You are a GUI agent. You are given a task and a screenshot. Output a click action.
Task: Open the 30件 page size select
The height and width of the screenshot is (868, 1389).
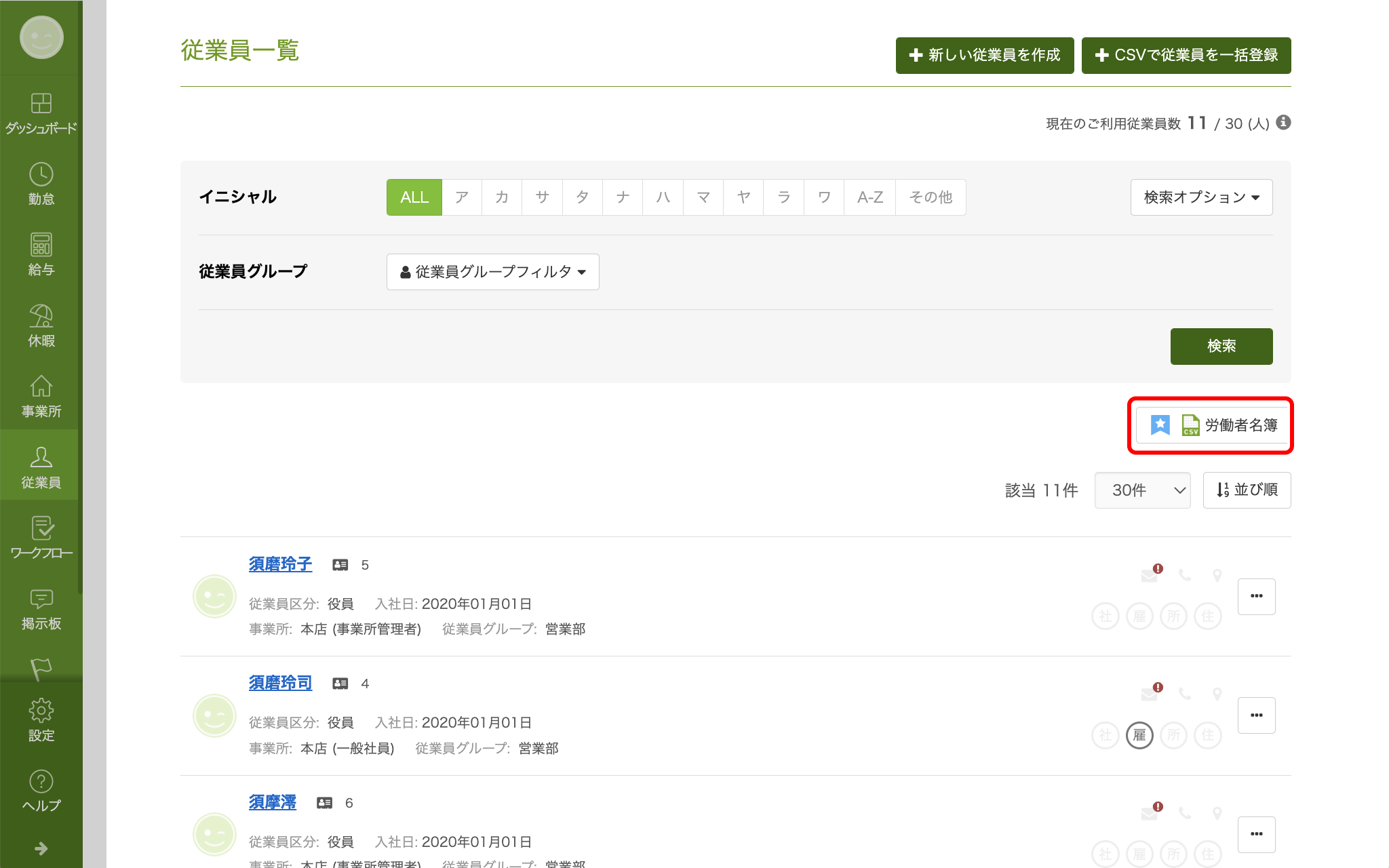click(x=1142, y=490)
